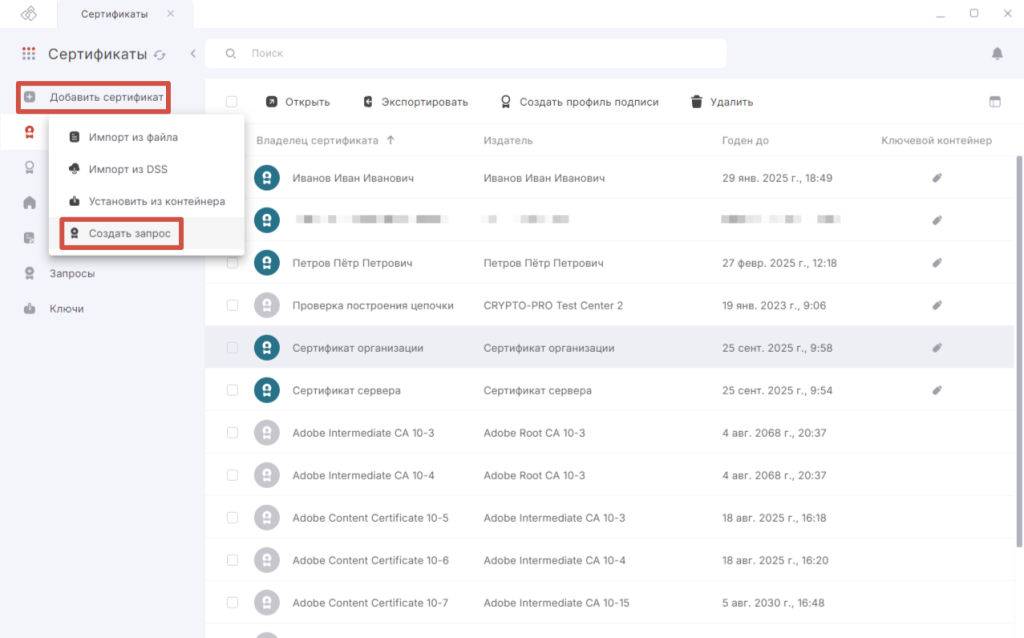Click issuer CRYPTO-PRO Test Center 2

point(553,305)
